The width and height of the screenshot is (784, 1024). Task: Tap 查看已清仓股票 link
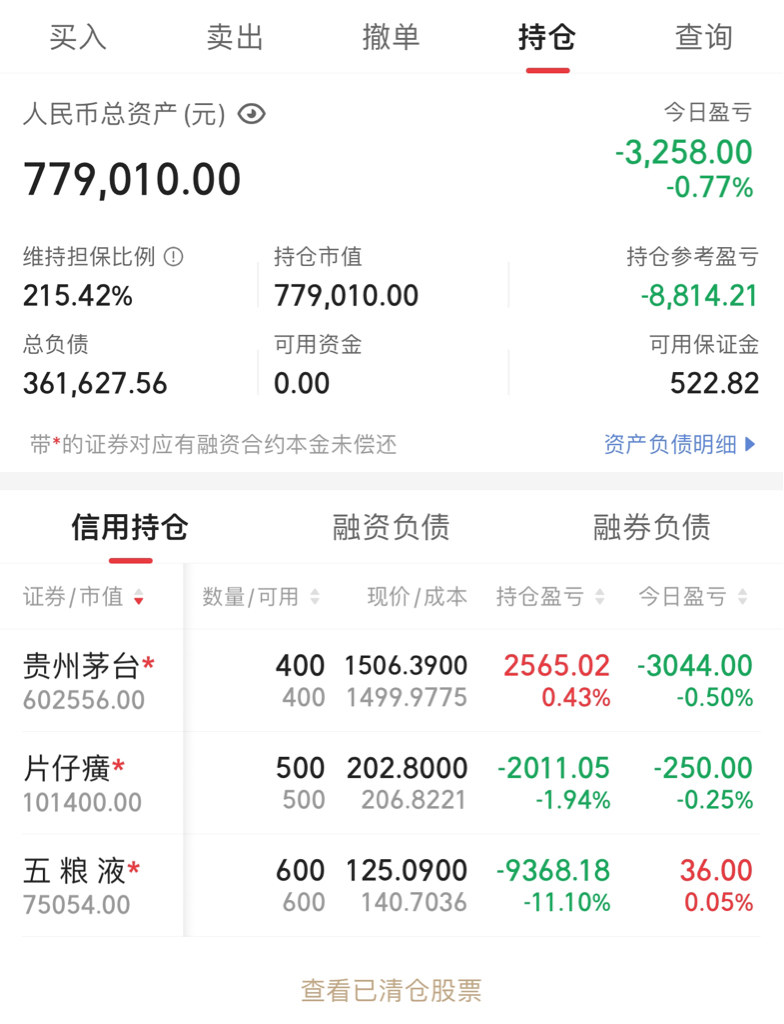pyautogui.click(x=391, y=990)
